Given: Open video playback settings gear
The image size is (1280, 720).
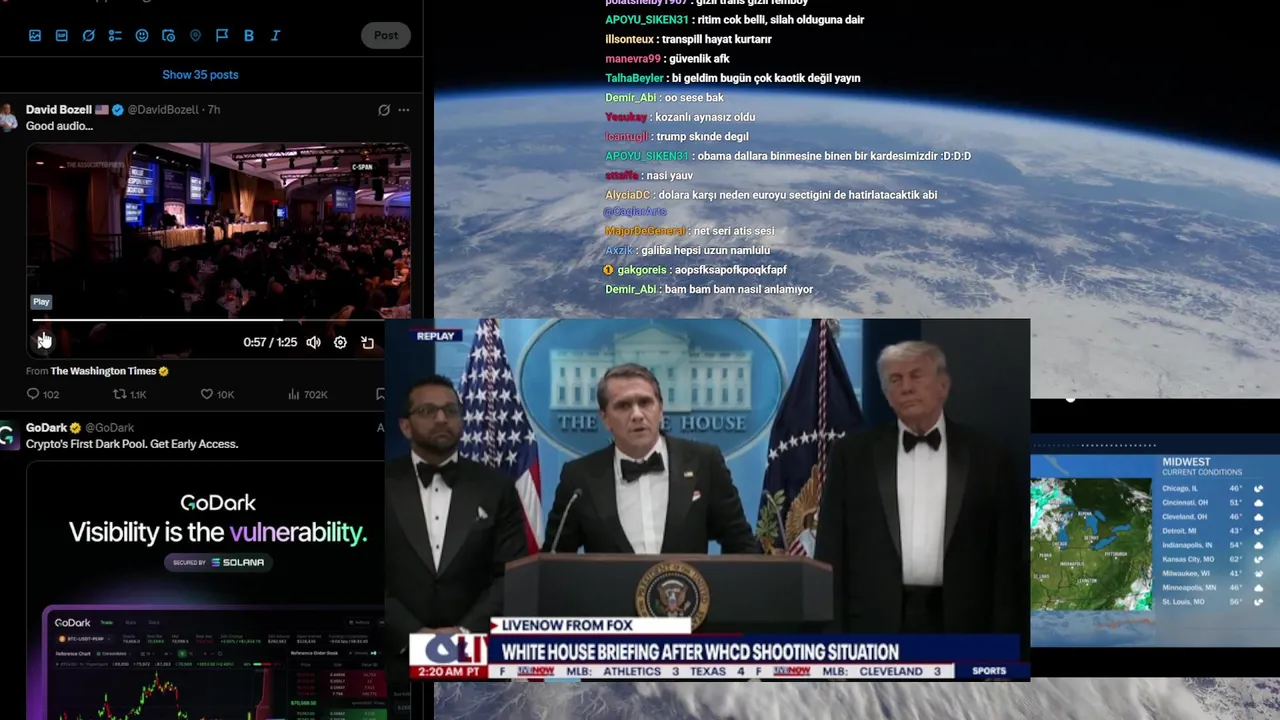Looking at the screenshot, I should tap(340, 342).
